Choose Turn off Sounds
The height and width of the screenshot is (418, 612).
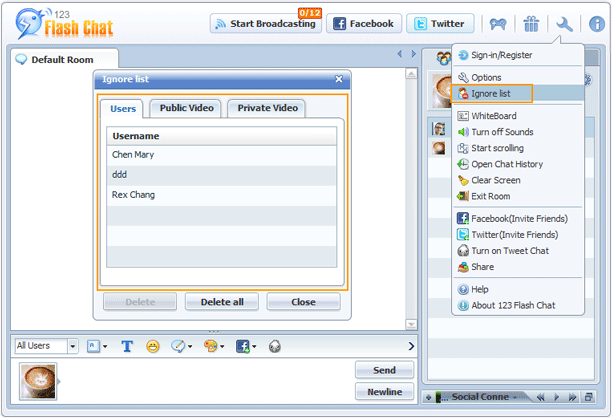(518, 132)
